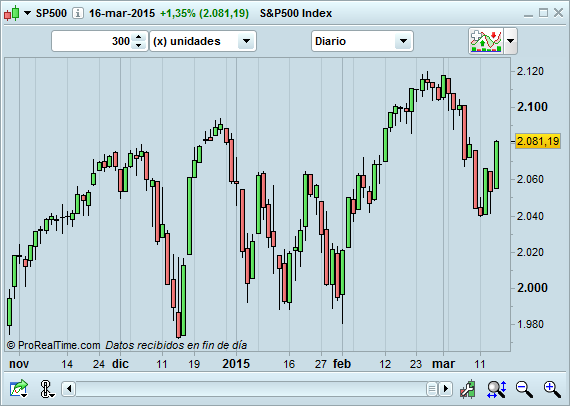Click the scrollbar right arrow
The width and height of the screenshot is (570, 406).
click(445, 389)
